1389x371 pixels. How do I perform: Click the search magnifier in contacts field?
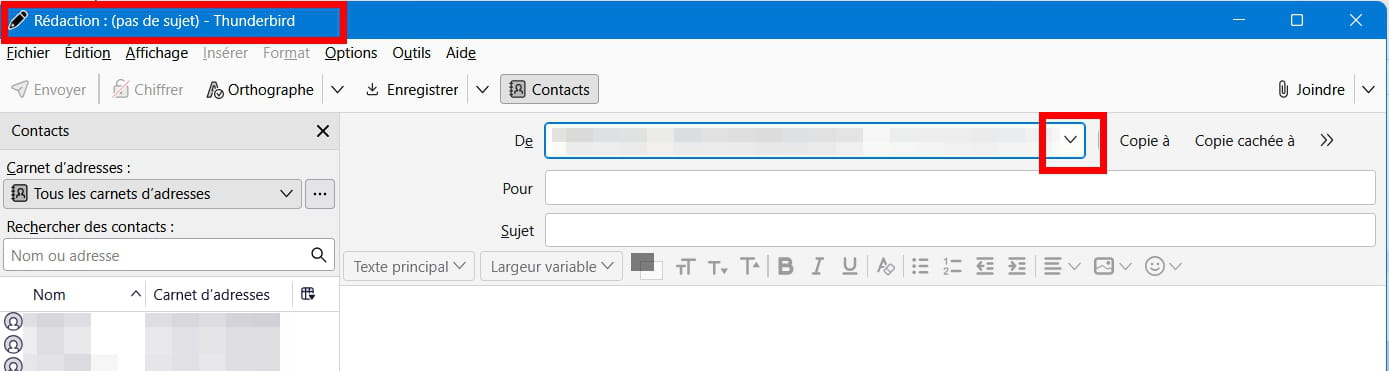click(x=319, y=255)
